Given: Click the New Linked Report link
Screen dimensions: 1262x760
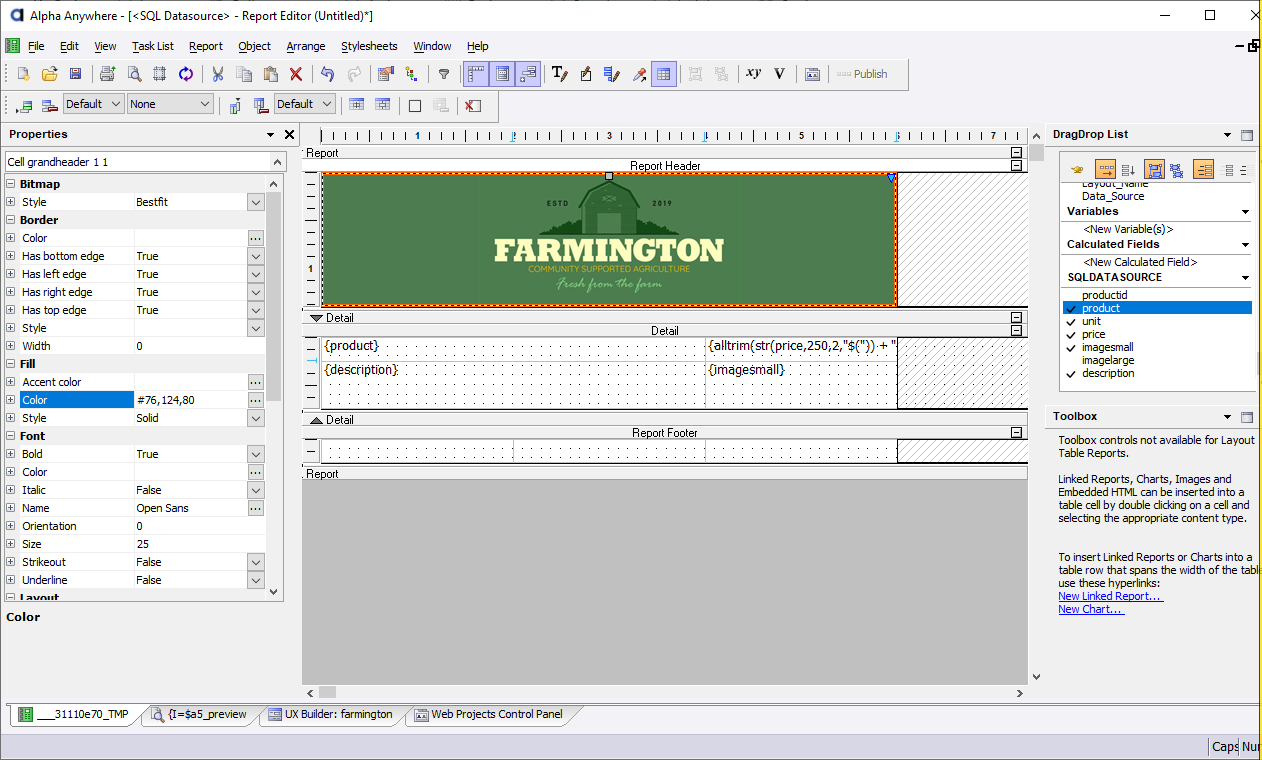Looking at the screenshot, I should (x=1110, y=596).
